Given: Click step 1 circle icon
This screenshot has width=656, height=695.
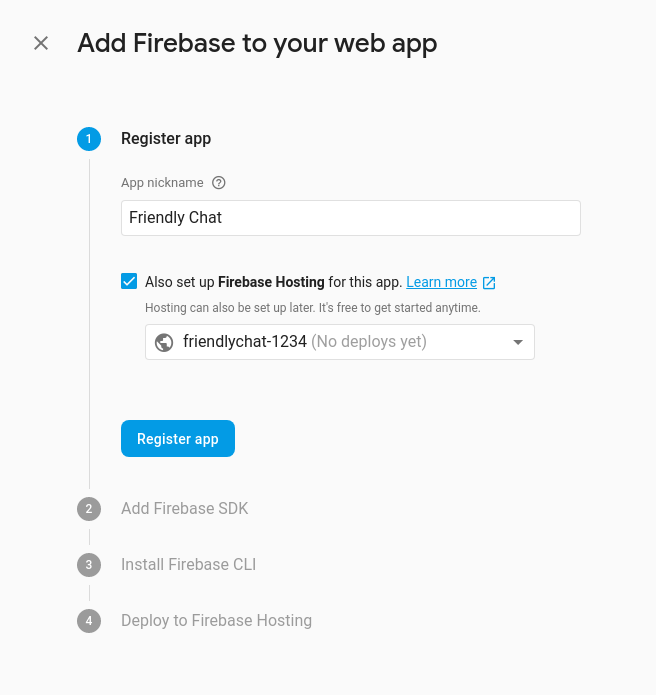Looking at the screenshot, I should 89,139.
